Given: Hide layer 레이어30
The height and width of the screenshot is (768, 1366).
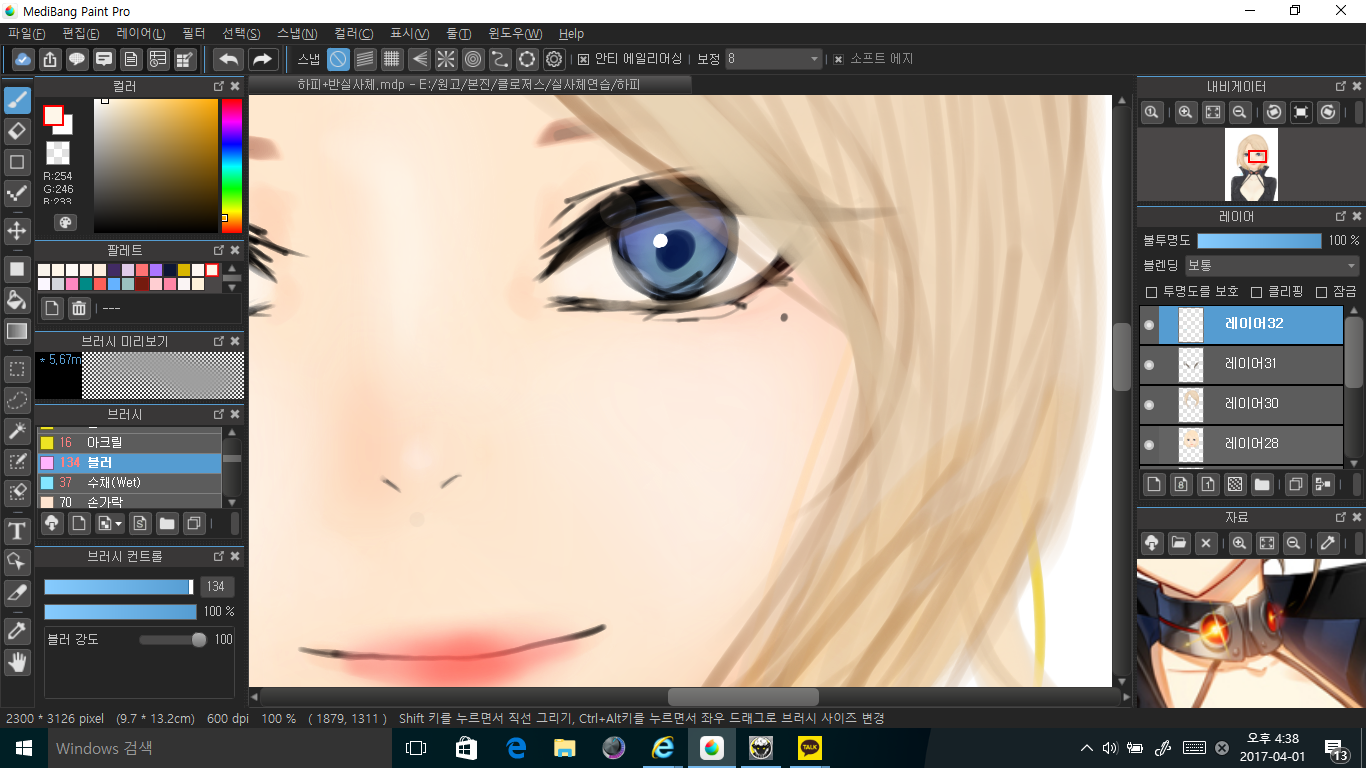Looking at the screenshot, I should coord(1149,405).
